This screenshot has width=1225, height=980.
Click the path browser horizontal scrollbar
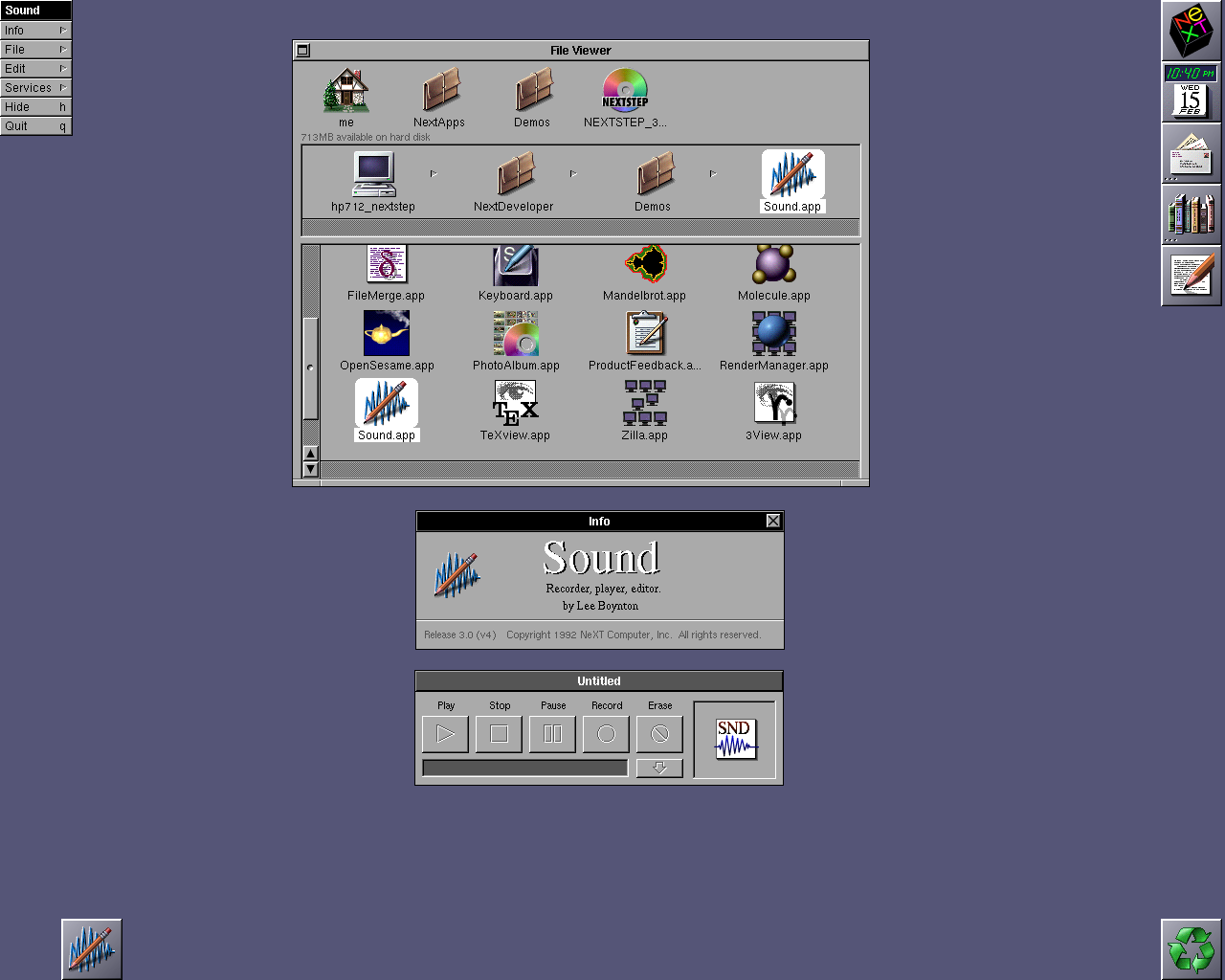(581, 227)
